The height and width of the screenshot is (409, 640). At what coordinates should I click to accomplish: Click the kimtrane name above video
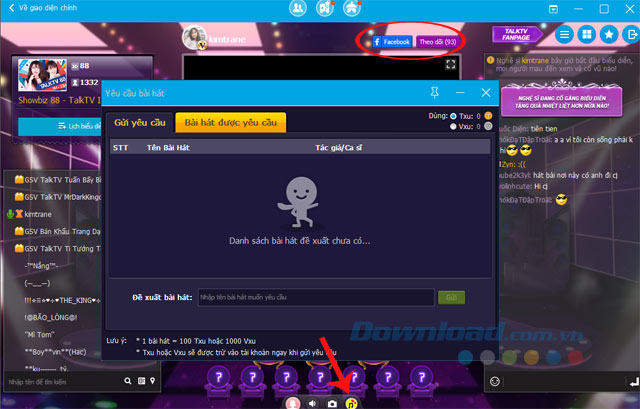click(x=227, y=40)
